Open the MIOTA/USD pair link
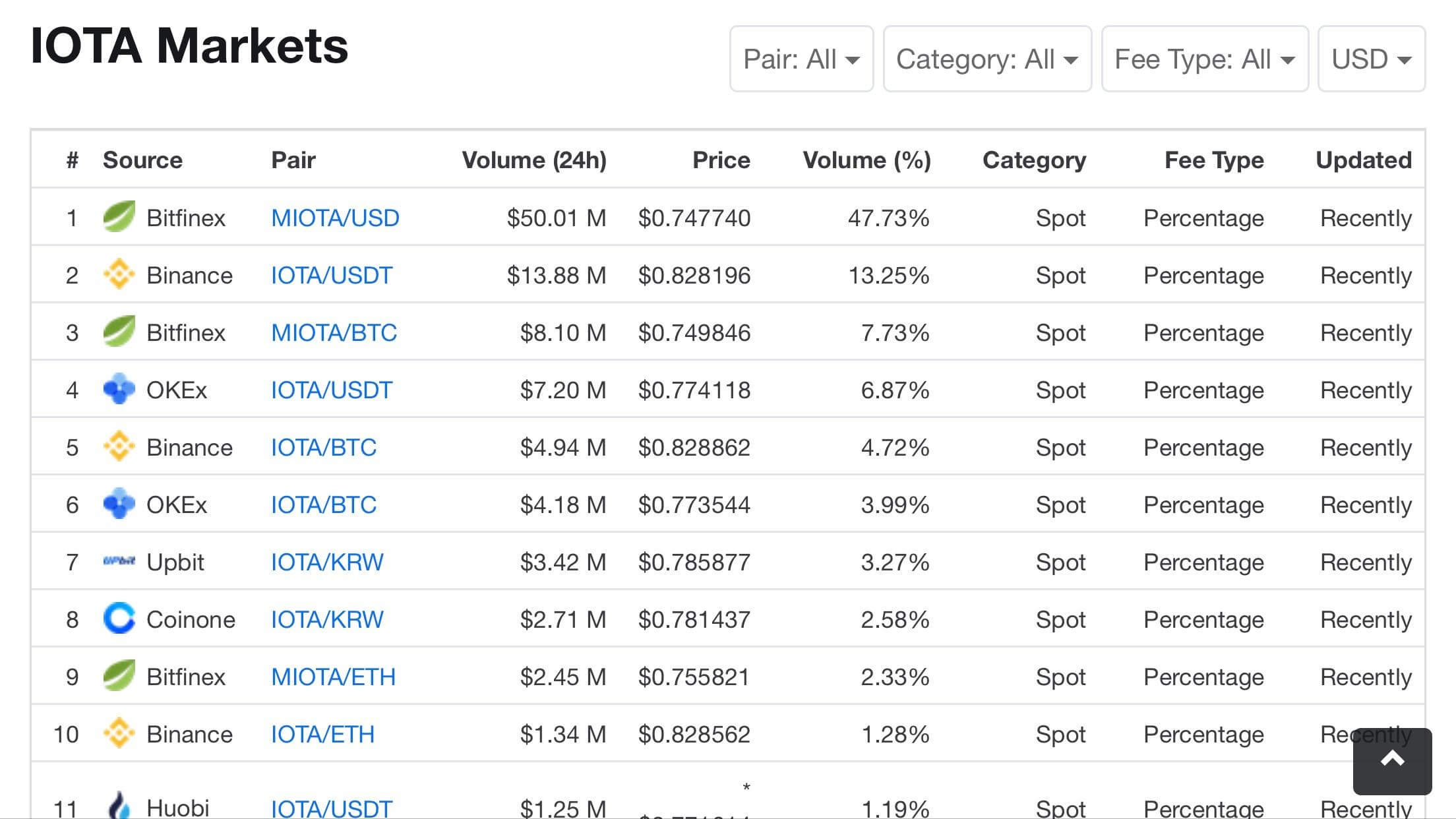Screen dimensions: 1456x819 pyautogui.click(x=335, y=218)
